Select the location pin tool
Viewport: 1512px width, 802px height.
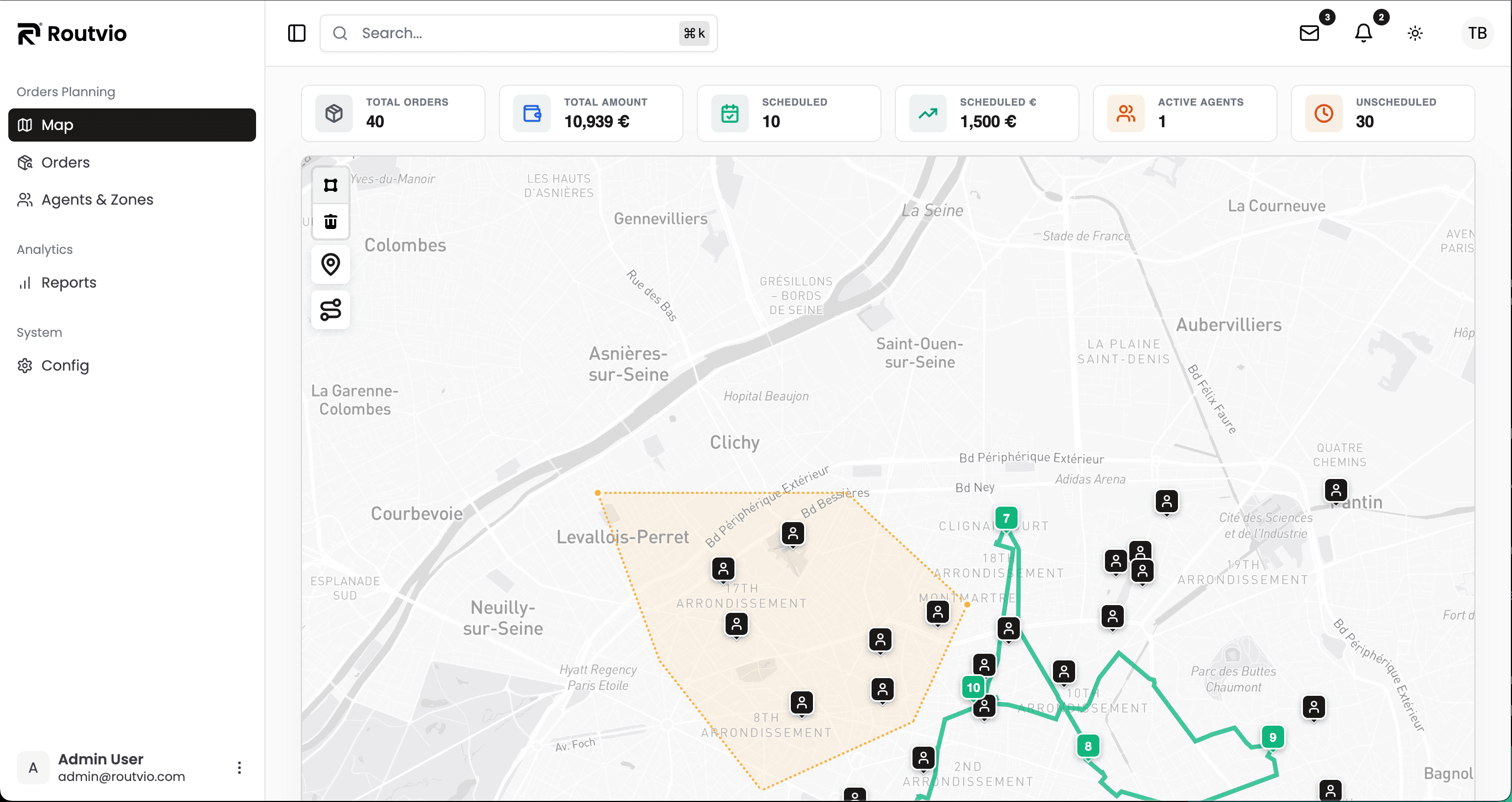[x=331, y=264]
